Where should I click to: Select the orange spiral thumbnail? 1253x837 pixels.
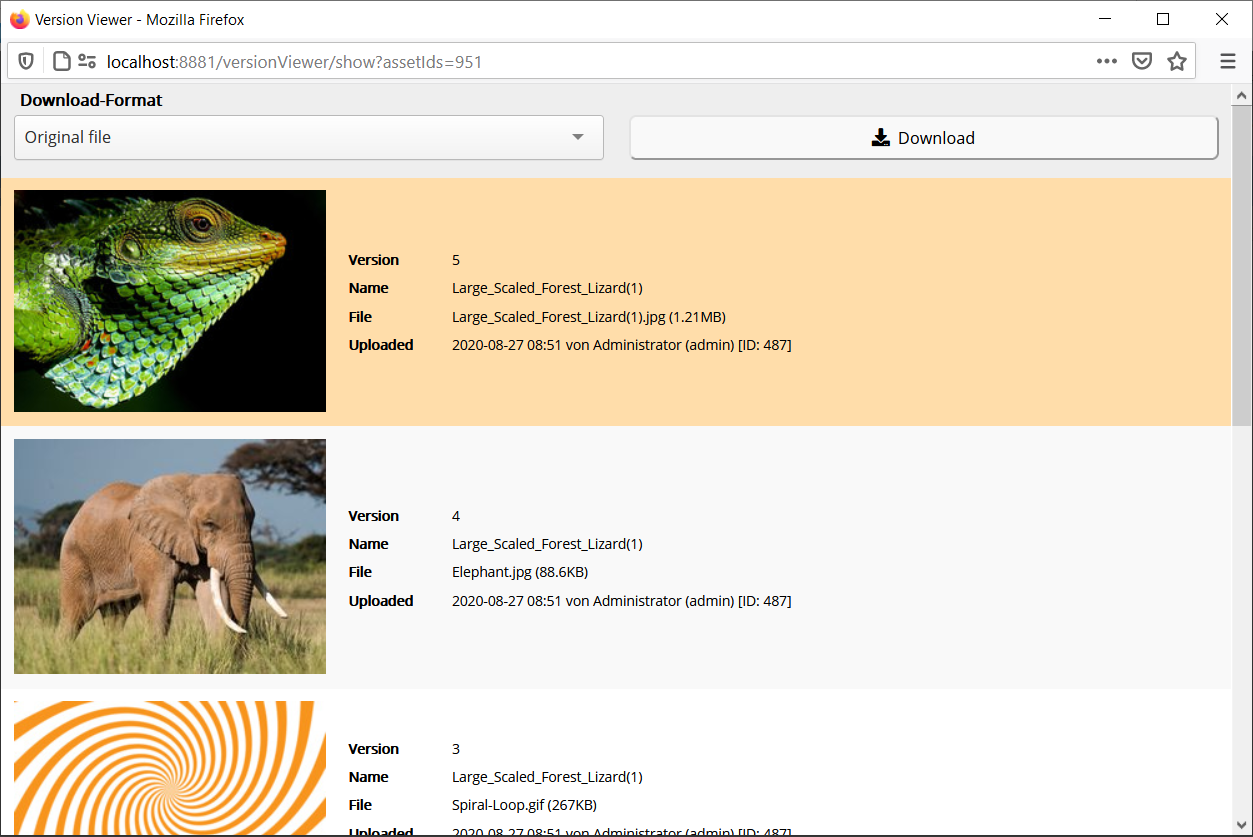[x=170, y=768]
